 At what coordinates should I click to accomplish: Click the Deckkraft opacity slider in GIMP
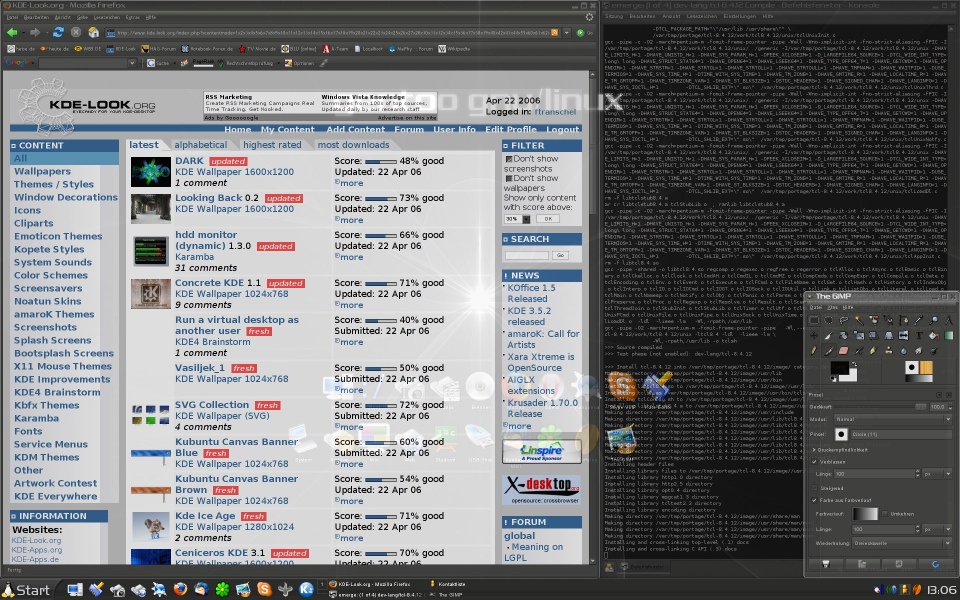(880, 407)
